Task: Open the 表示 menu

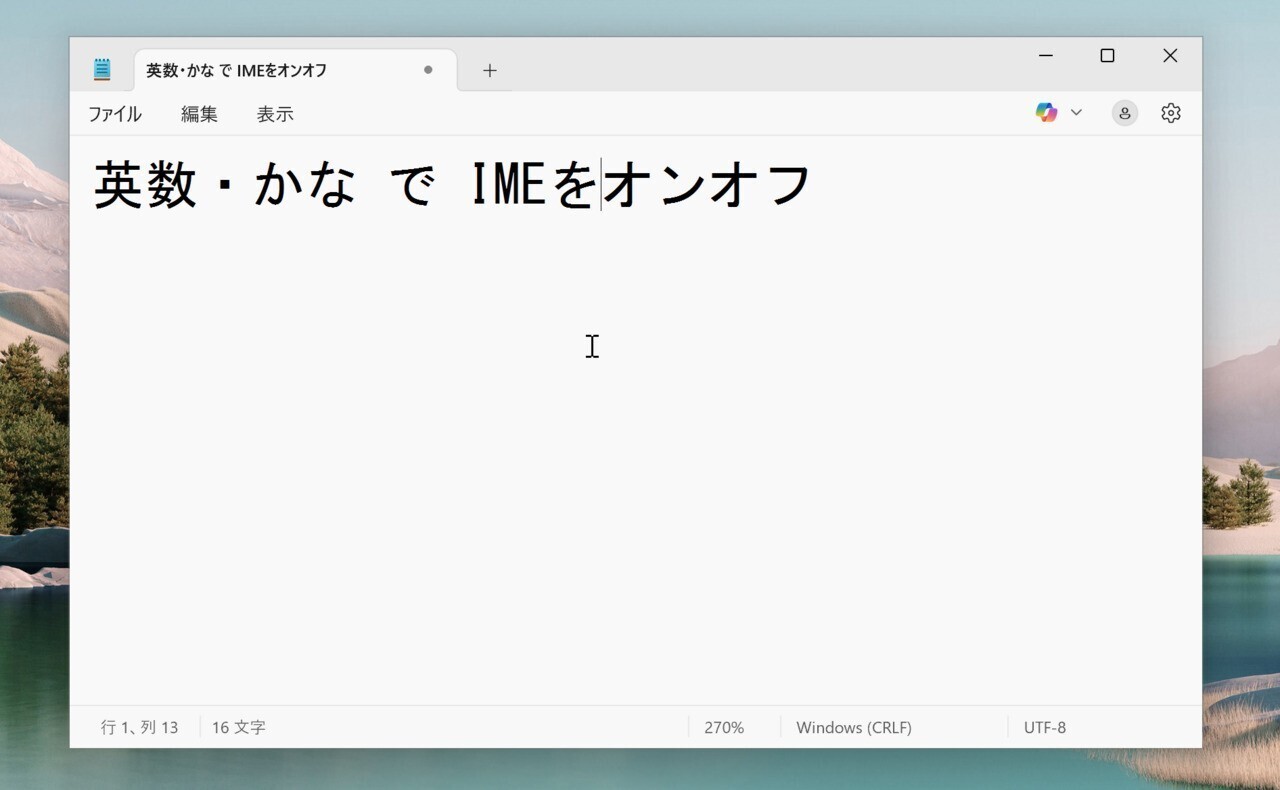Action: pos(275,114)
